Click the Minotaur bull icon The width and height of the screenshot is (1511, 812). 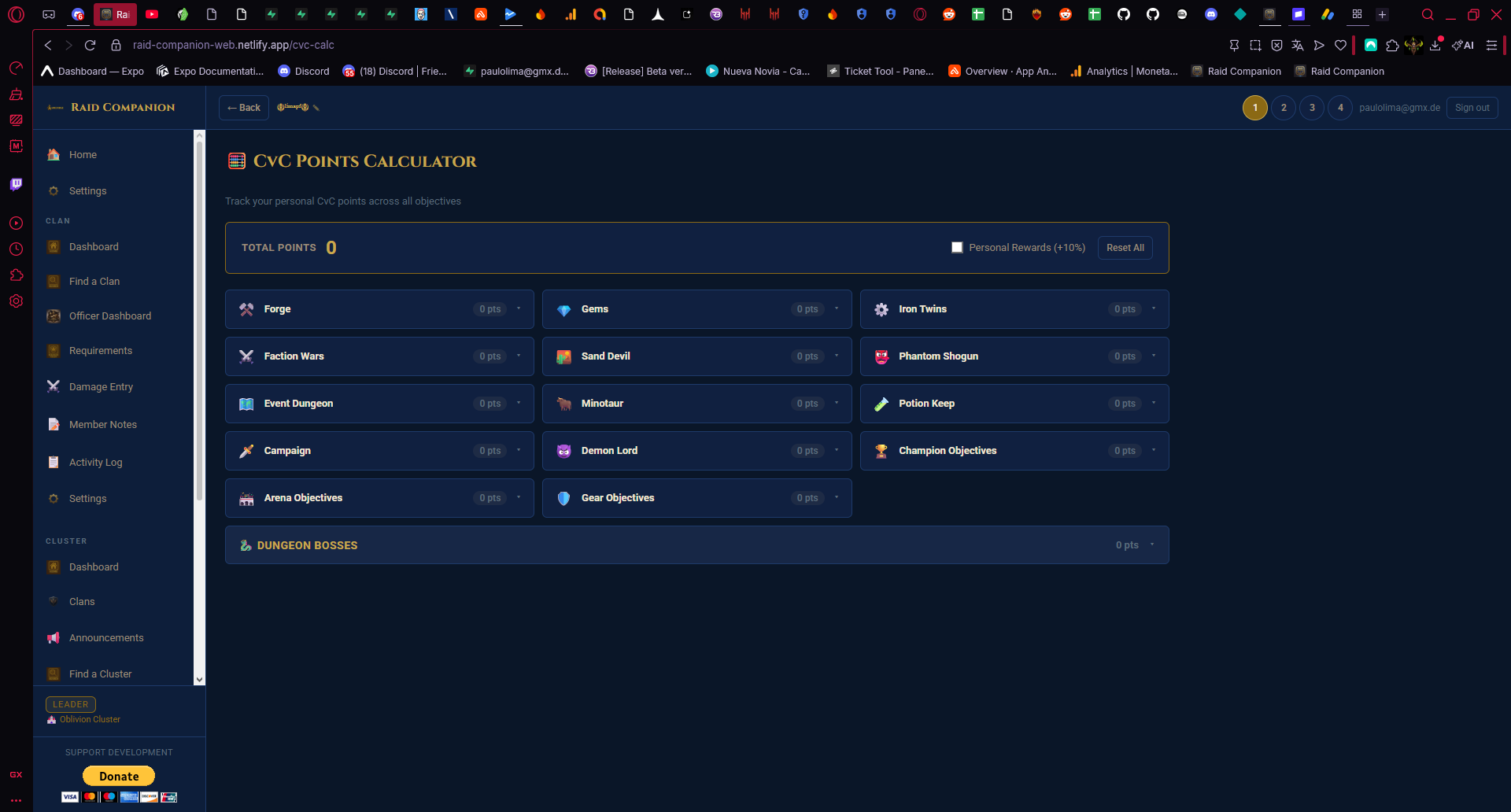coord(563,404)
